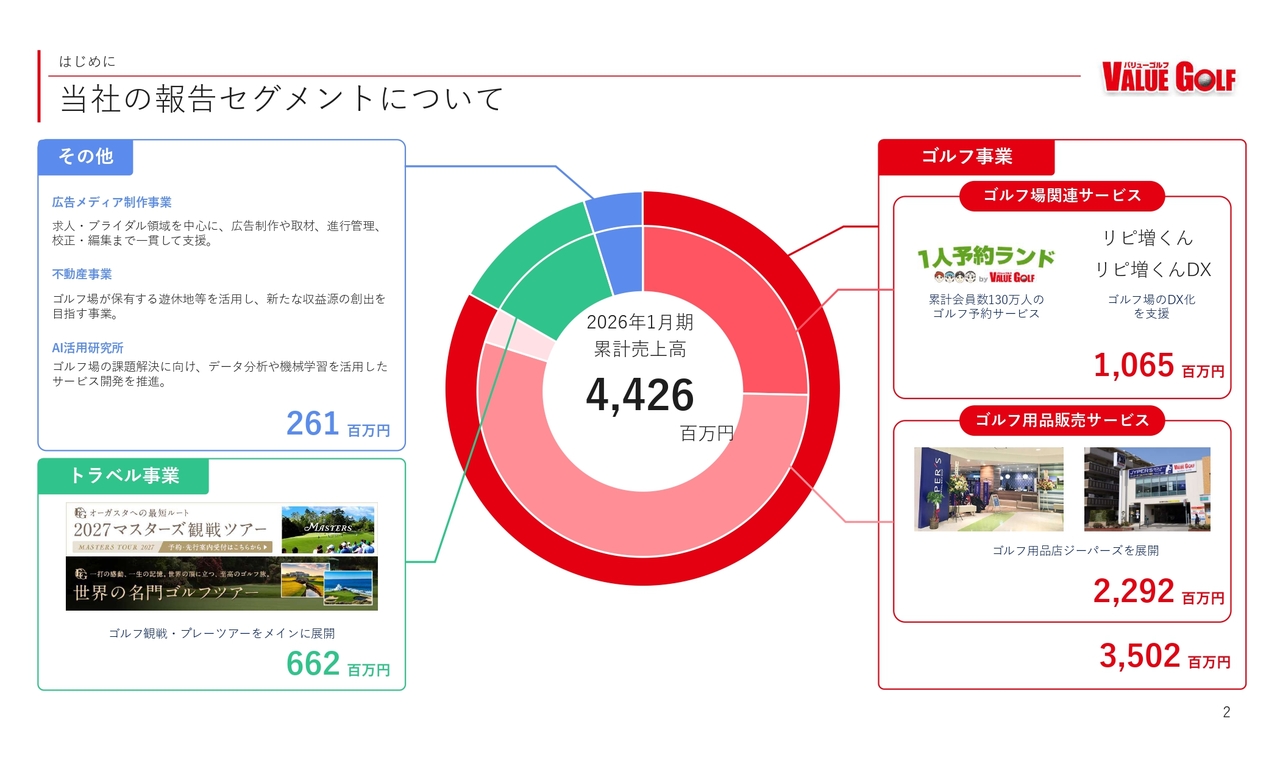
Task: Click the 広告メディア制作事業 heading
Action: (x=112, y=203)
